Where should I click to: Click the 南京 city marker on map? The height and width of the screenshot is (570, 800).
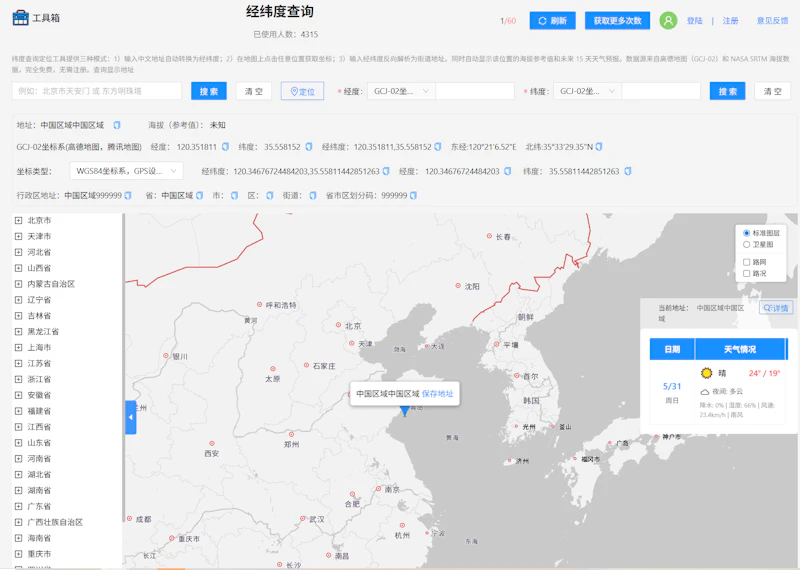pyautogui.click(x=379, y=489)
